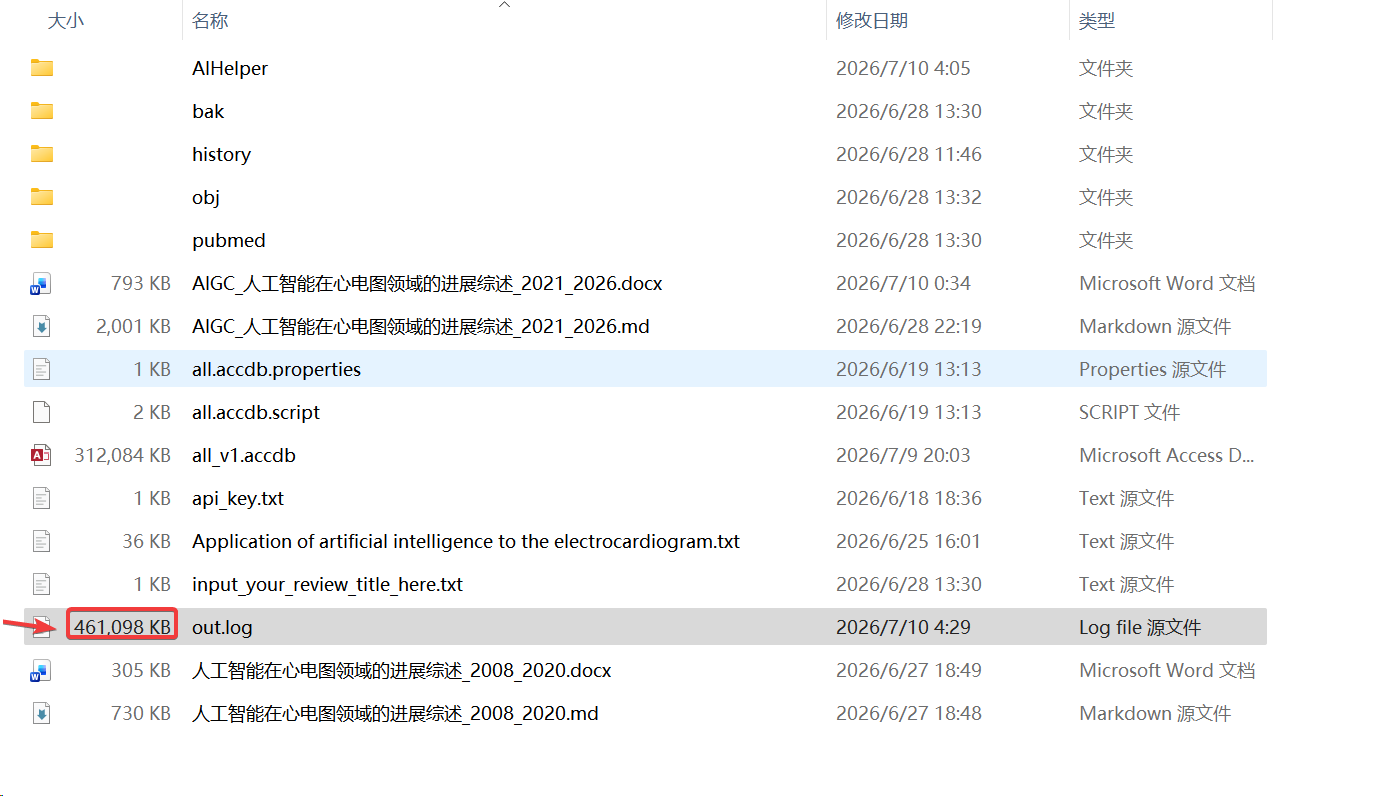Select the Word icon of 2008_2020.docx
Viewport: 1374px width, 796px height.
[41, 670]
